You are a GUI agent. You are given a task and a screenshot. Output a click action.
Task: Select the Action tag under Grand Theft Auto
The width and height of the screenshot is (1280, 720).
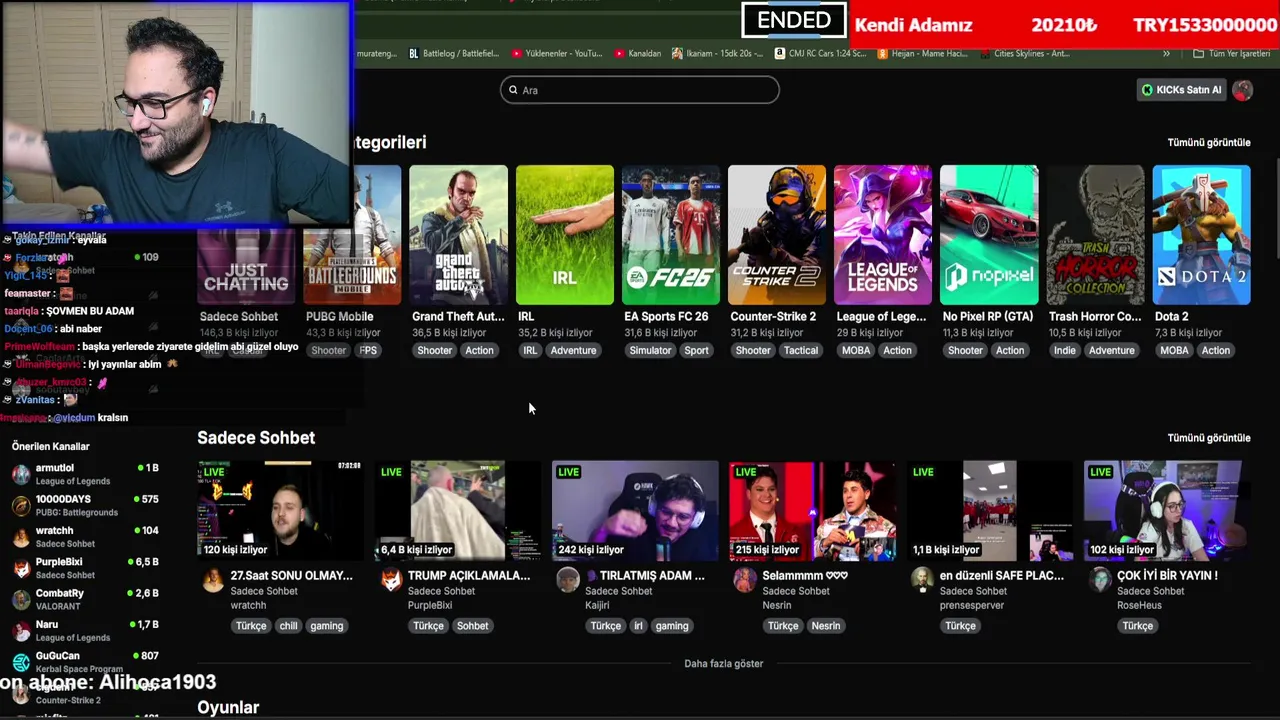coord(479,350)
